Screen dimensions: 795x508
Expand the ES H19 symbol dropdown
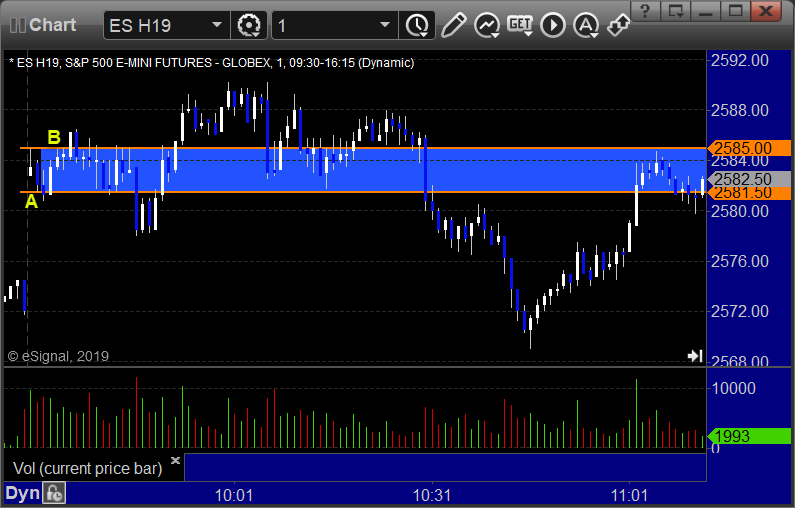coord(217,25)
